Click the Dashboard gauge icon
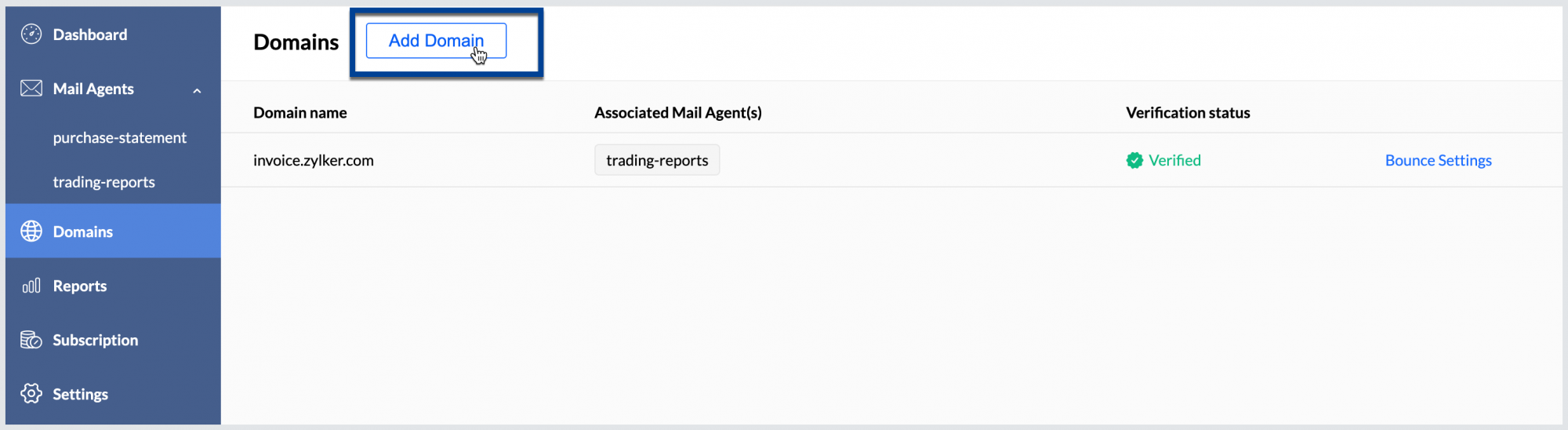The height and width of the screenshot is (430, 1568). point(31,35)
